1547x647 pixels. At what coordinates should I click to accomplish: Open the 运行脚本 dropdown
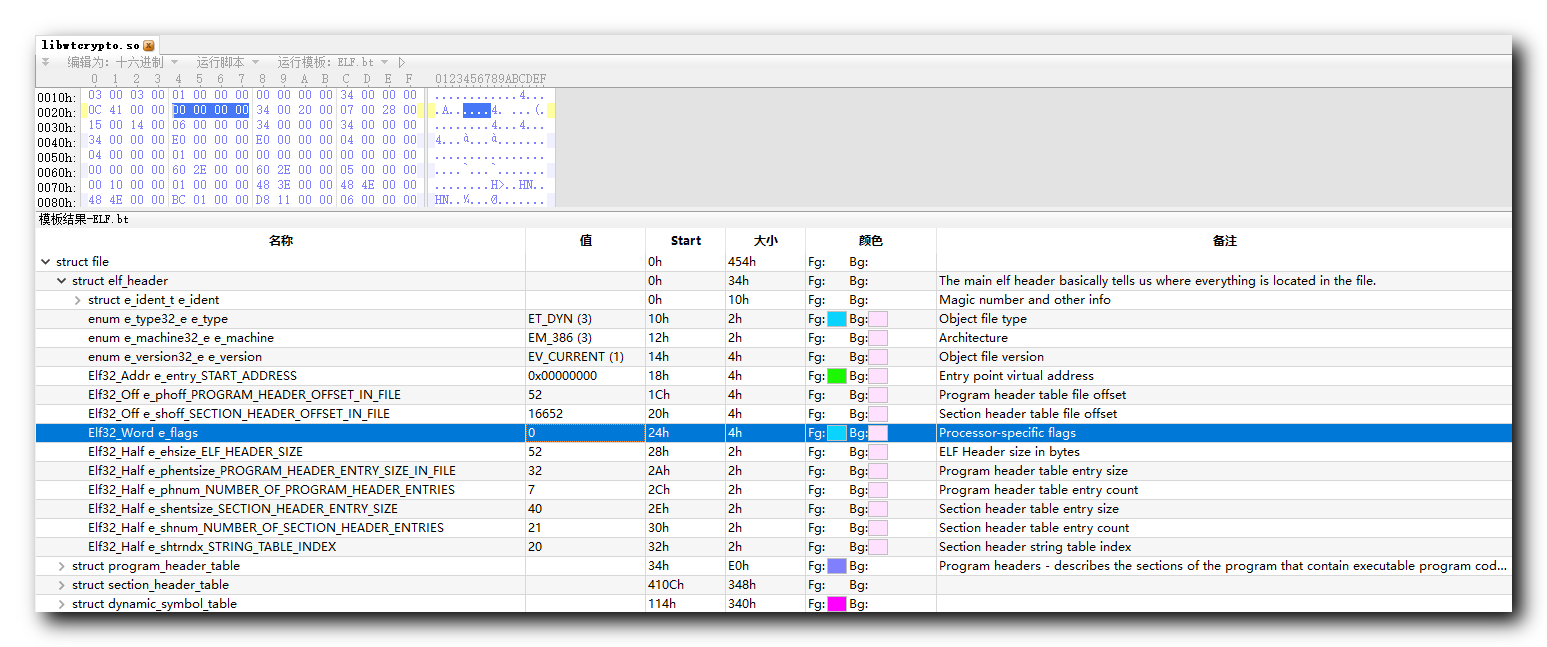pyautogui.click(x=227, y=62)
